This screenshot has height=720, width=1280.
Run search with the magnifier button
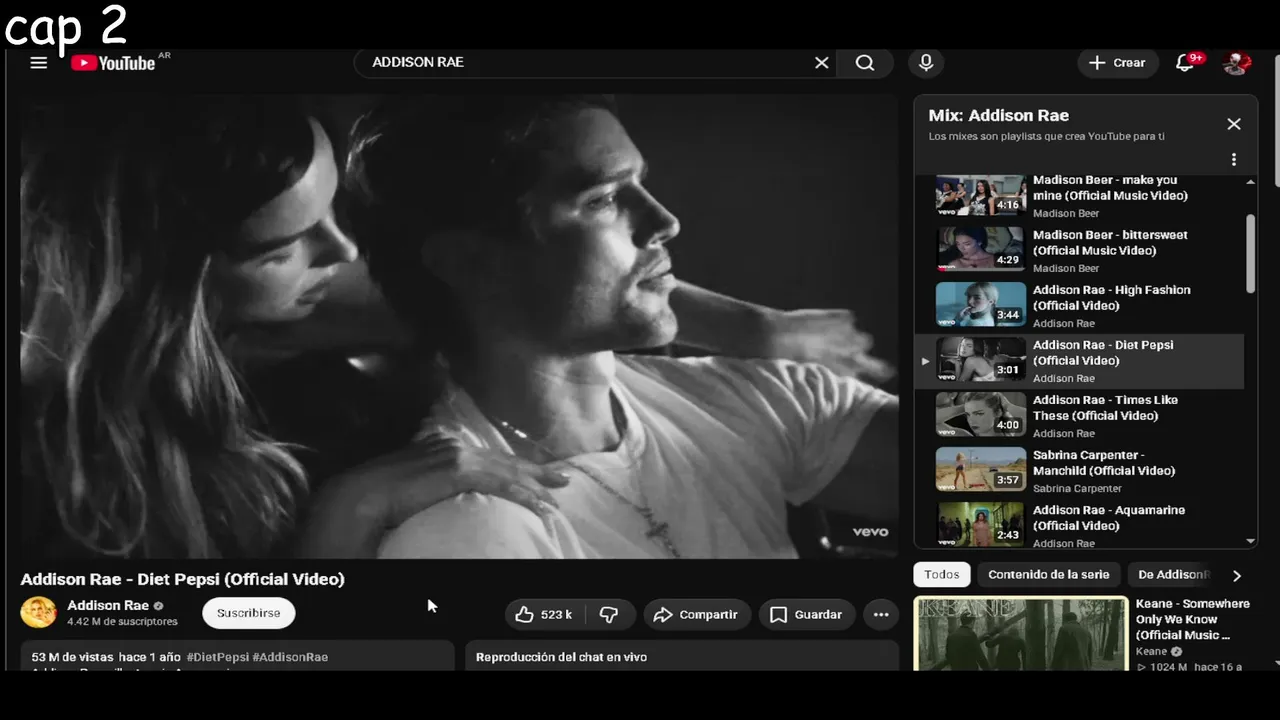(x=865, y=63)
